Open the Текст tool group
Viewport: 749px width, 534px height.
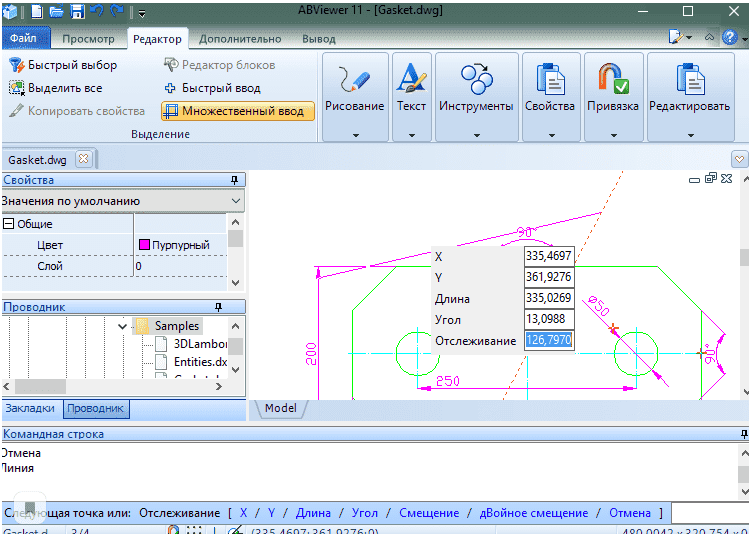pyautogui.click(x=411, y=94)
